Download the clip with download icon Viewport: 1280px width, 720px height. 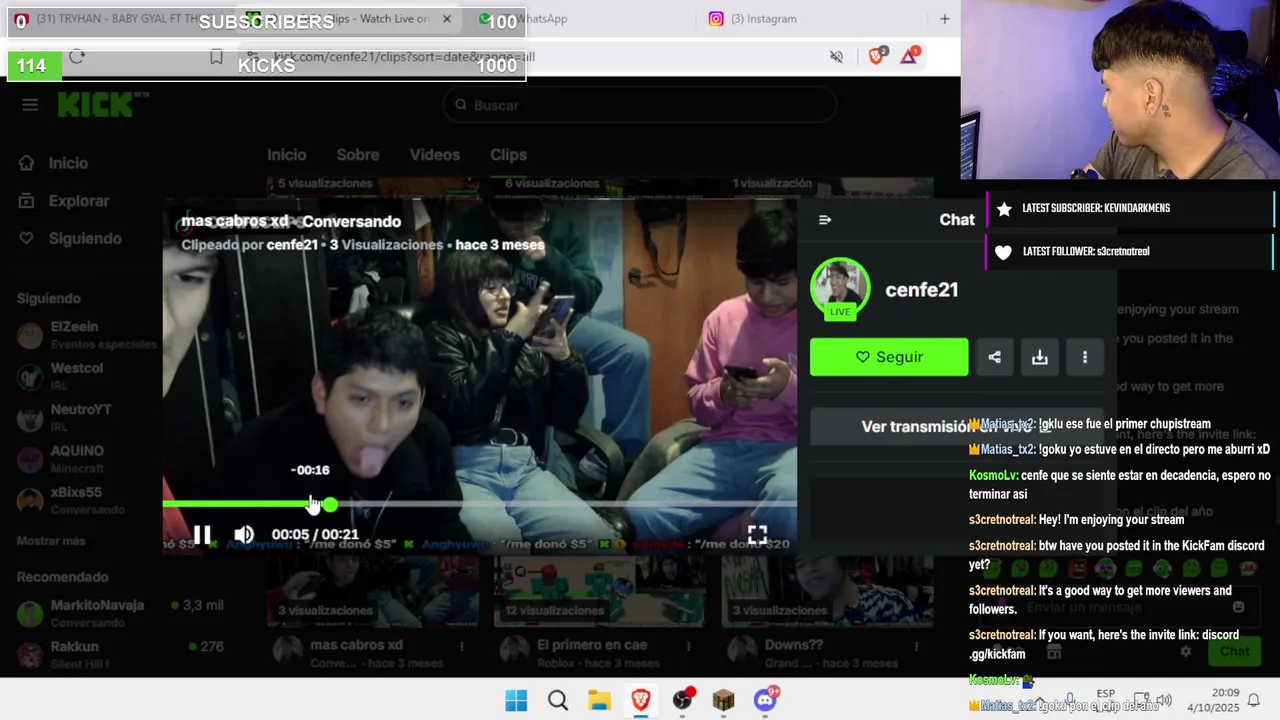click(1040, 357)
